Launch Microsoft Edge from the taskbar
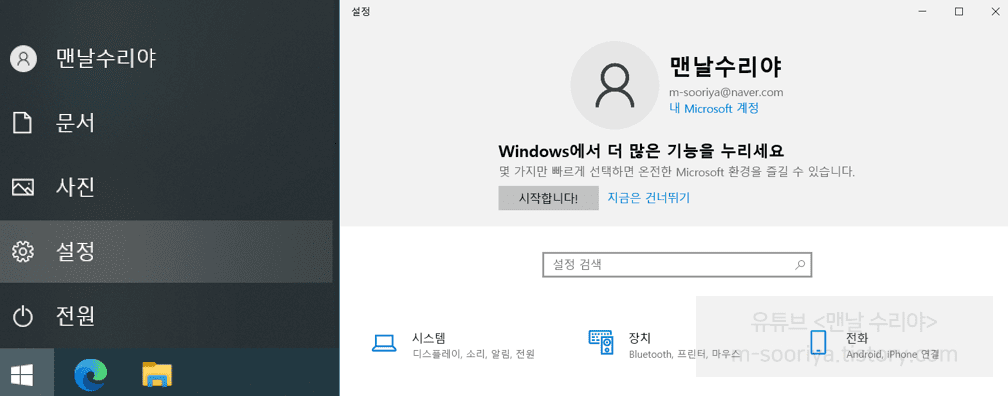 point(91,374)
